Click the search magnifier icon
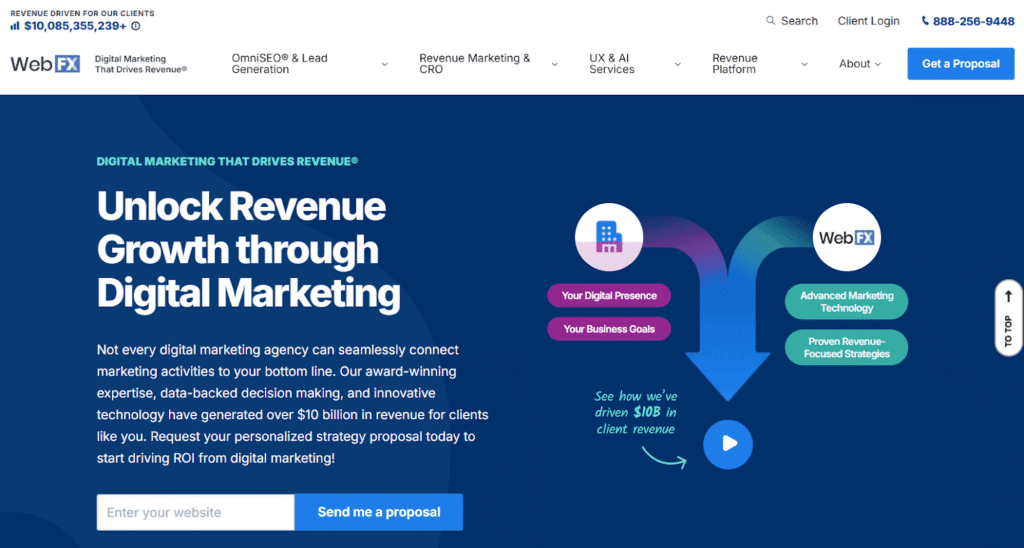 [771, 21]
